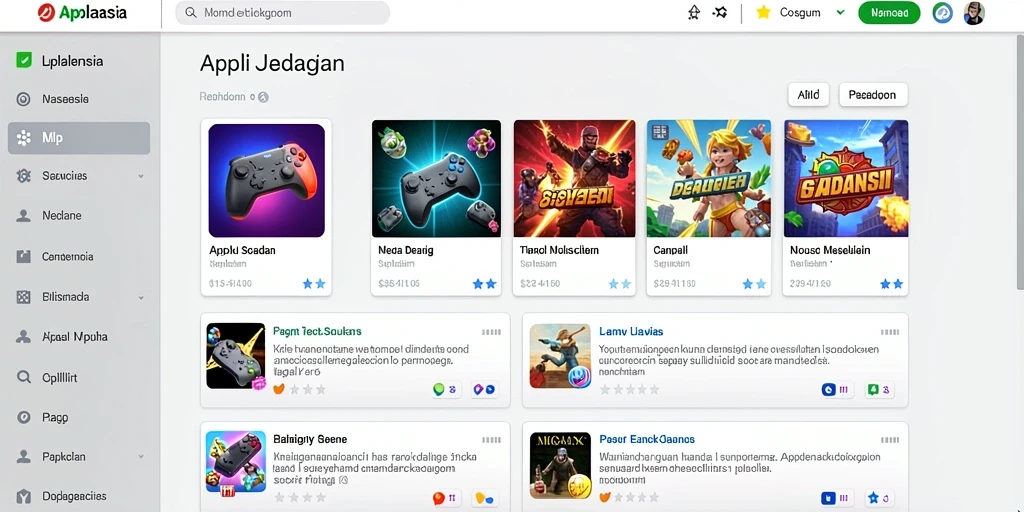Click the Pagm Tect Soukans title link
This screenshot has height=512, width=1024.
(x=317, y=332)
